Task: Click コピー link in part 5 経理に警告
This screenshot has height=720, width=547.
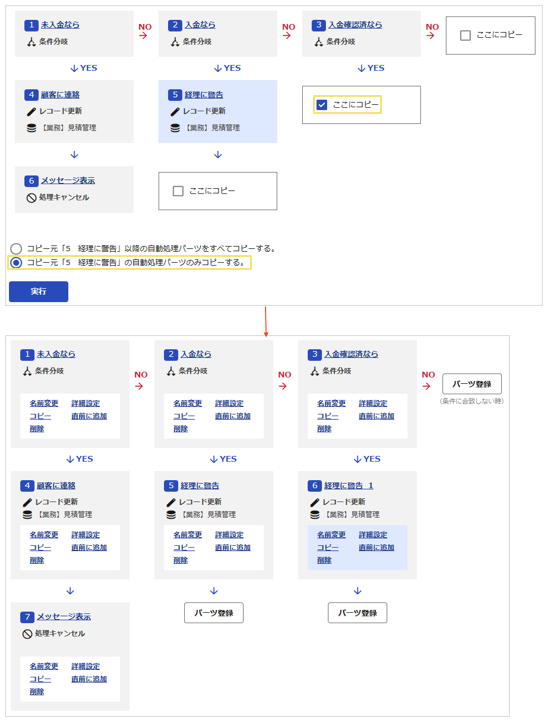Action: [184, 547]
